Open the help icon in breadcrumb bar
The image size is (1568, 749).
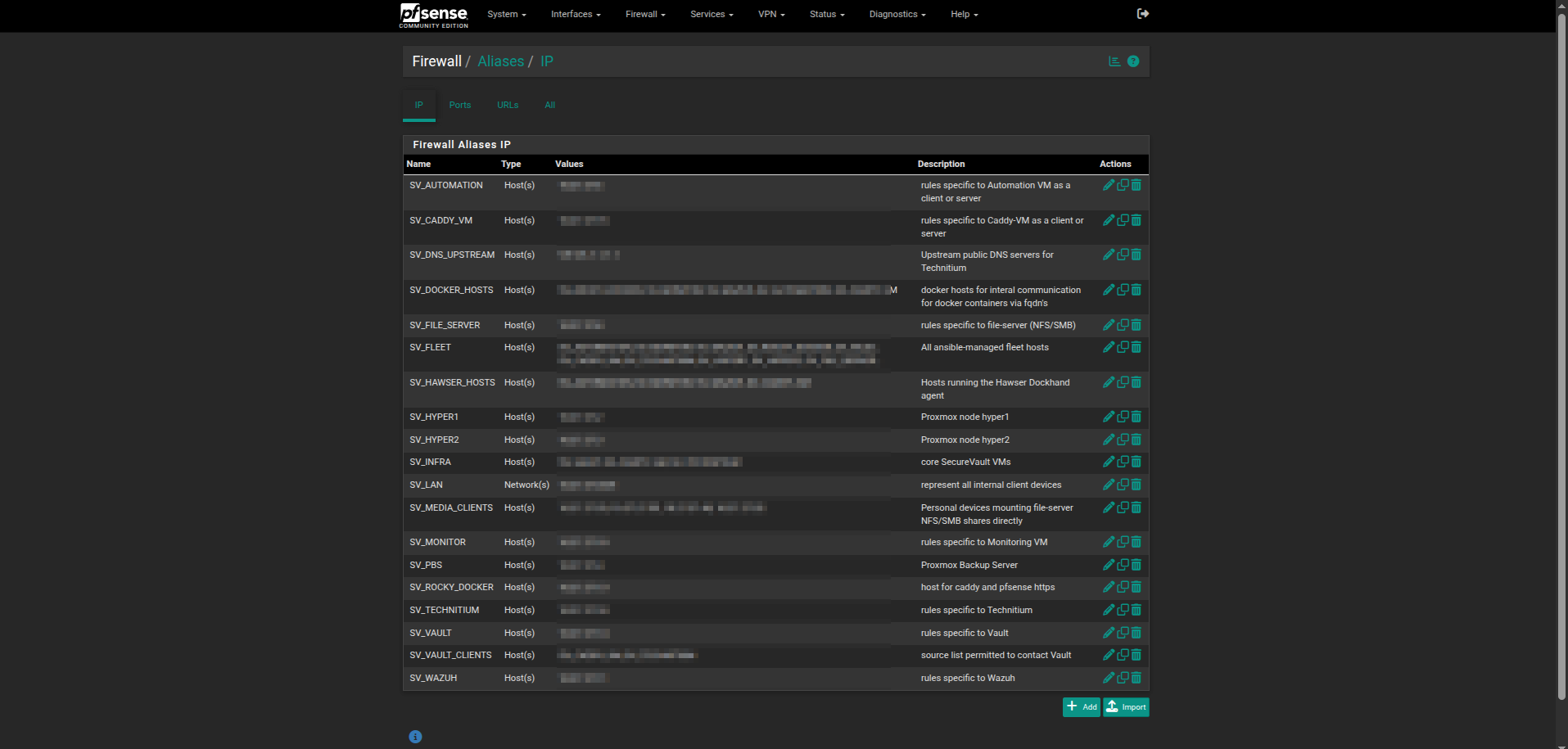point(1133,61)
